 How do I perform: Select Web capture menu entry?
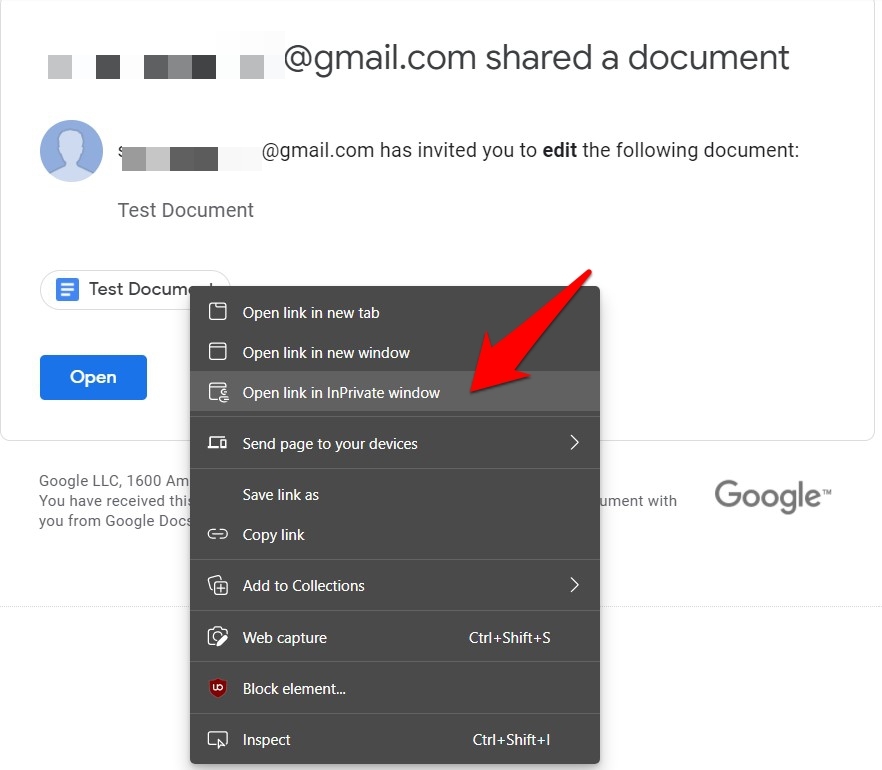coord(395,637)
